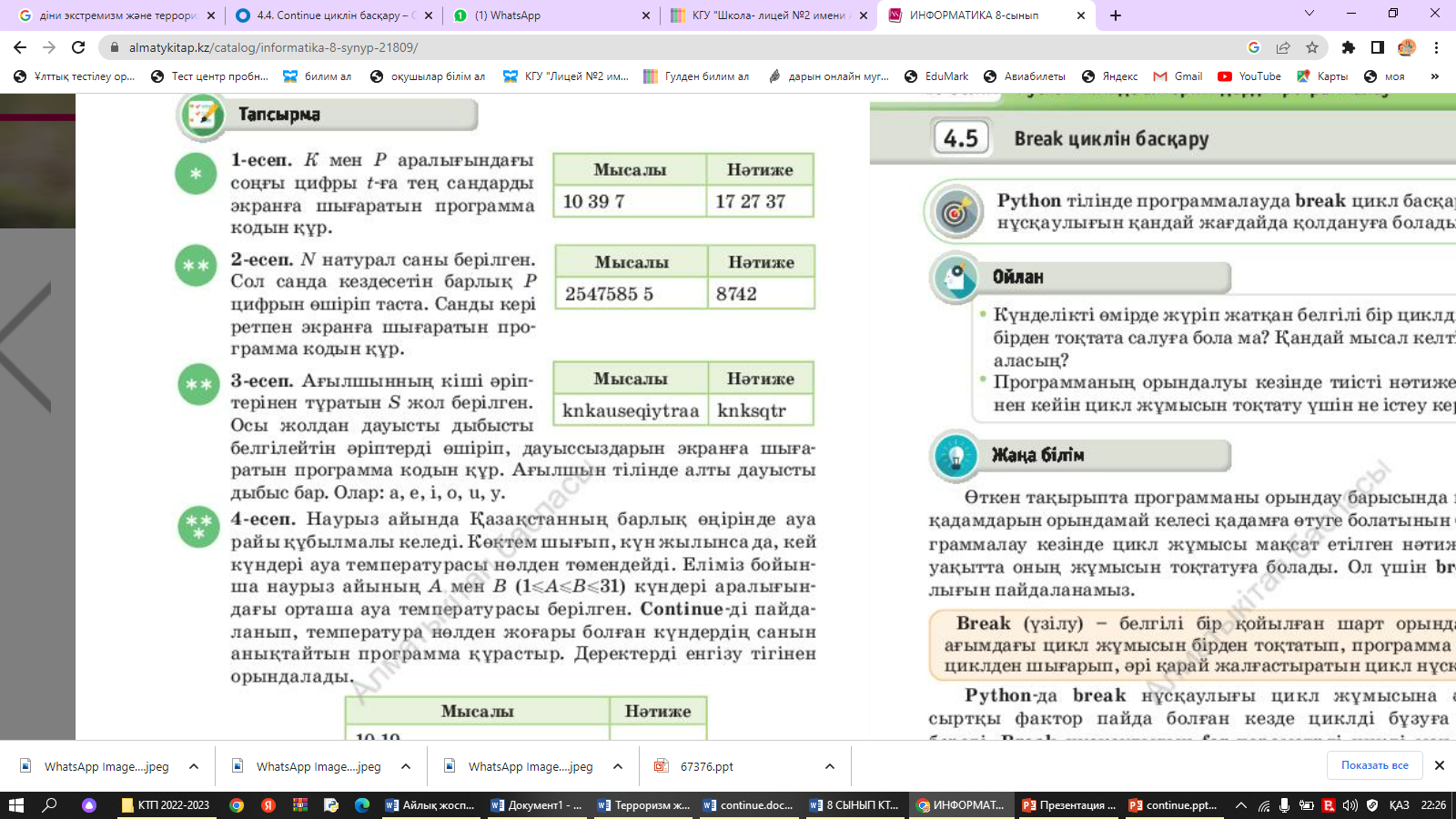Image resolution: width=1456 pixels, height=819 pixels.
Task: Open the 'моя' bookmark
Action: pyautogui.click(x=1385, y=76)
